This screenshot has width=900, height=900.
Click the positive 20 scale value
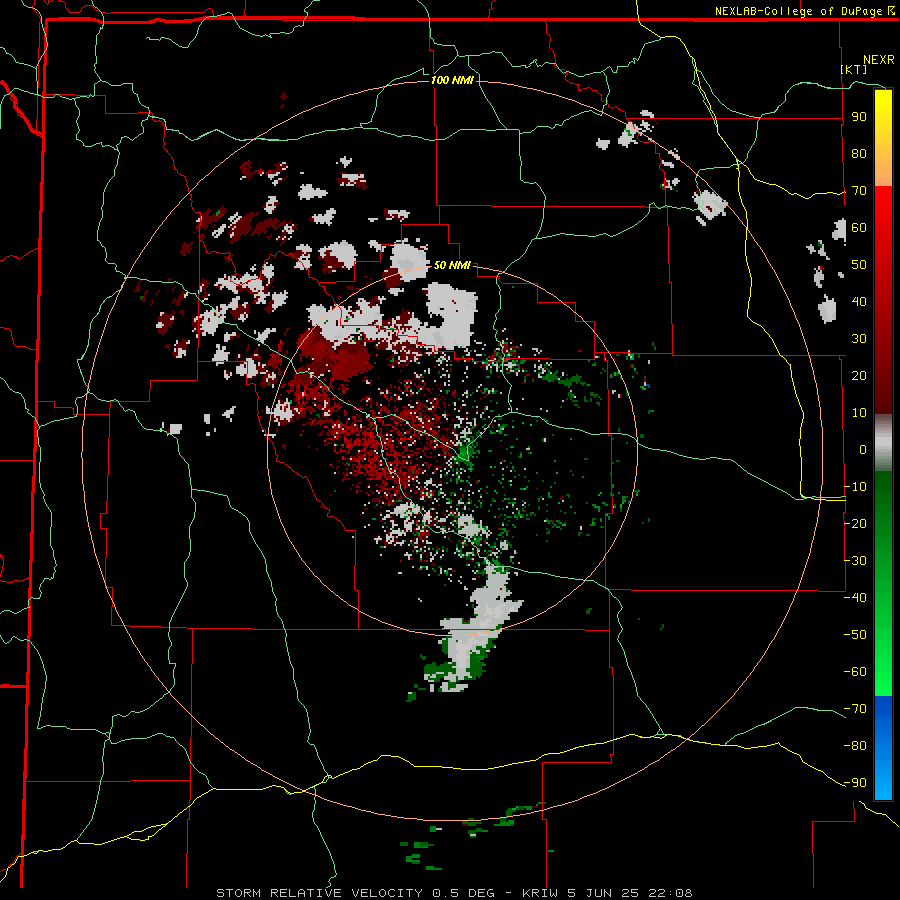click(x=859, y=375)
